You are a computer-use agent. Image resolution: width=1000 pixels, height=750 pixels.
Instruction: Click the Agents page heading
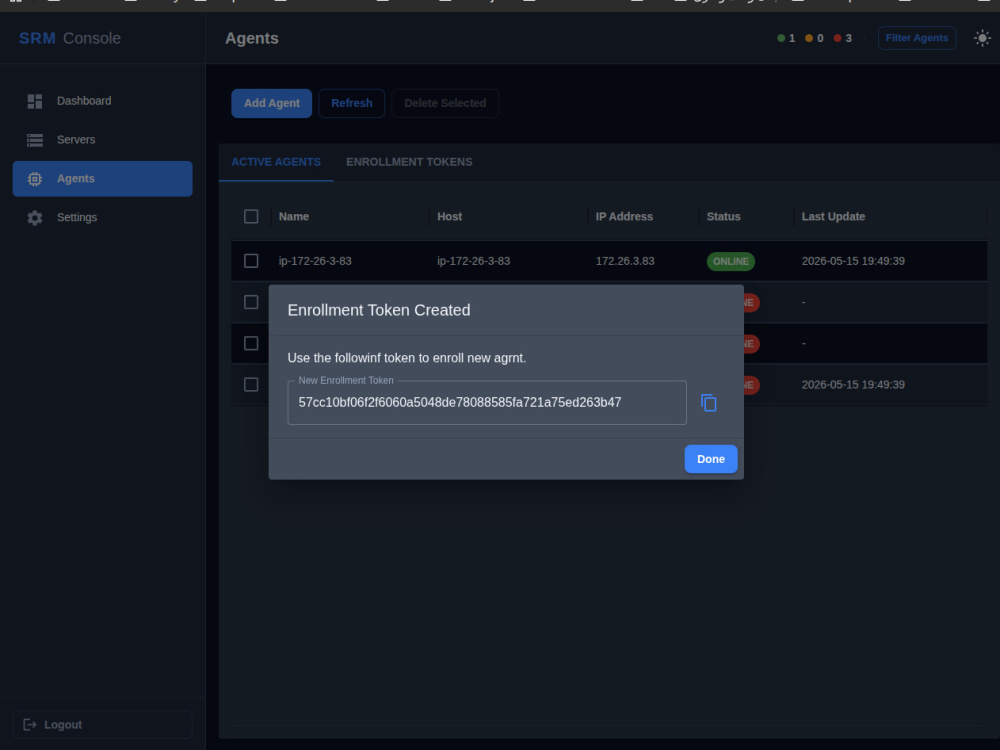point(252,38)
